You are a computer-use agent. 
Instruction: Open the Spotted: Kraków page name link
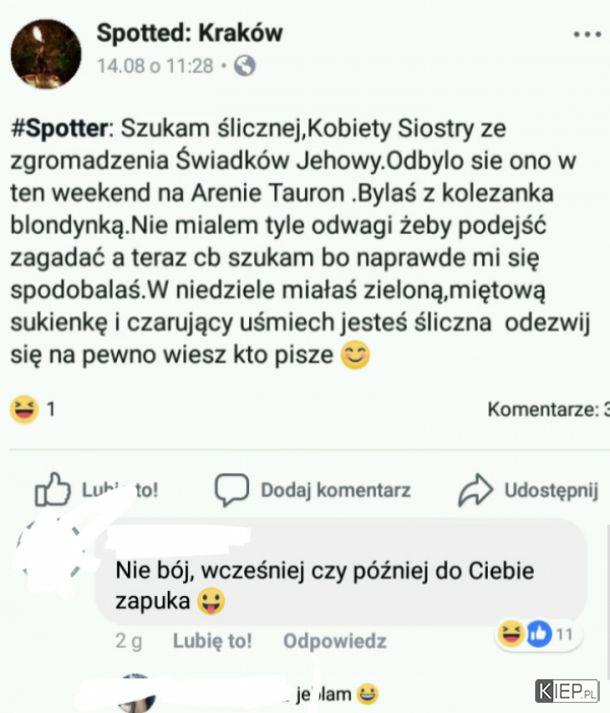point(190,33)
